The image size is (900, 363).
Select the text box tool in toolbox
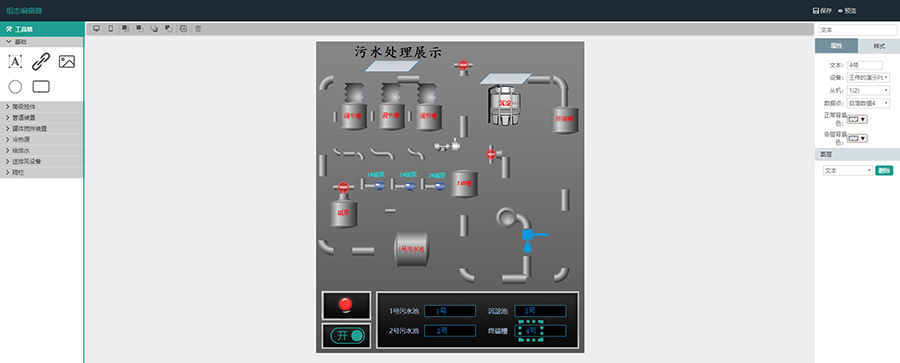click(15, 61)
